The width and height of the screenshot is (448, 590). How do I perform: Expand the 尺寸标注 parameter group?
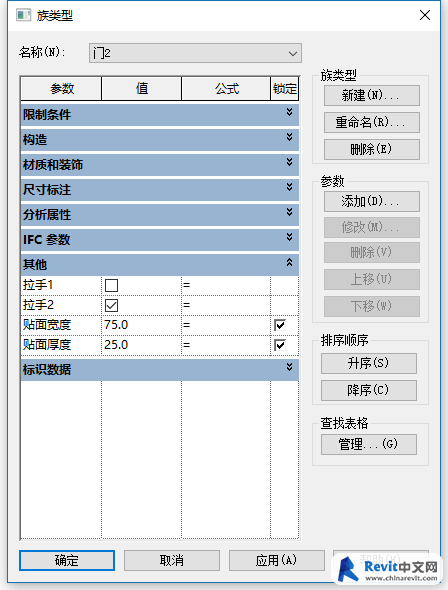click(289, 187)
